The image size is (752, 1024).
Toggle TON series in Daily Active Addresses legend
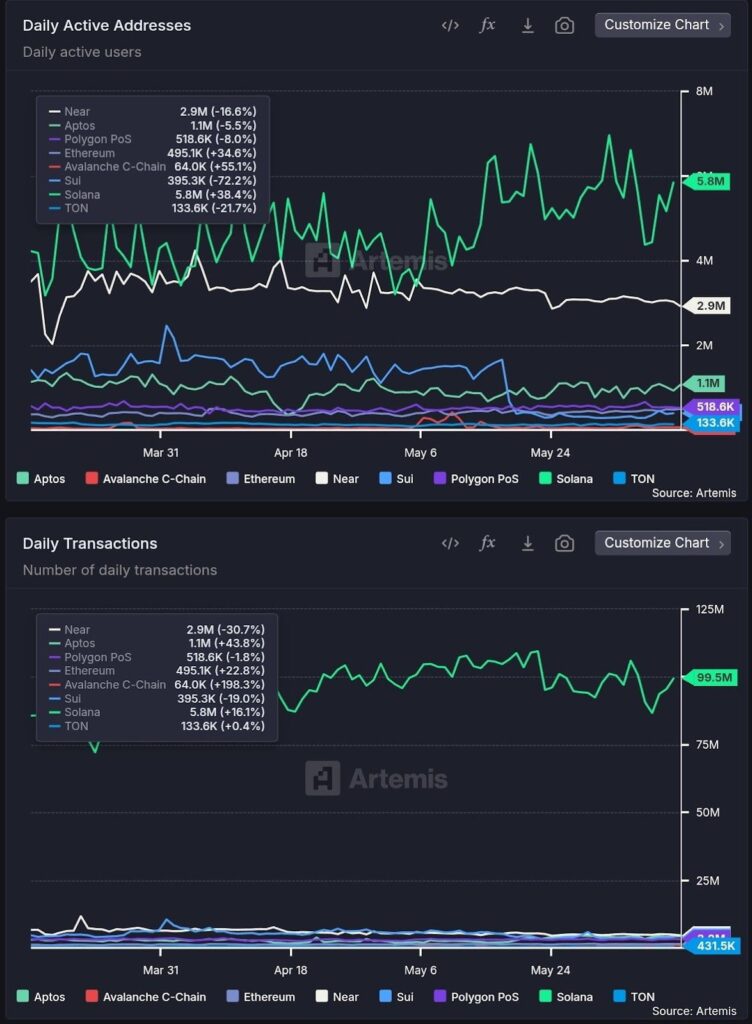click(634, 479)
